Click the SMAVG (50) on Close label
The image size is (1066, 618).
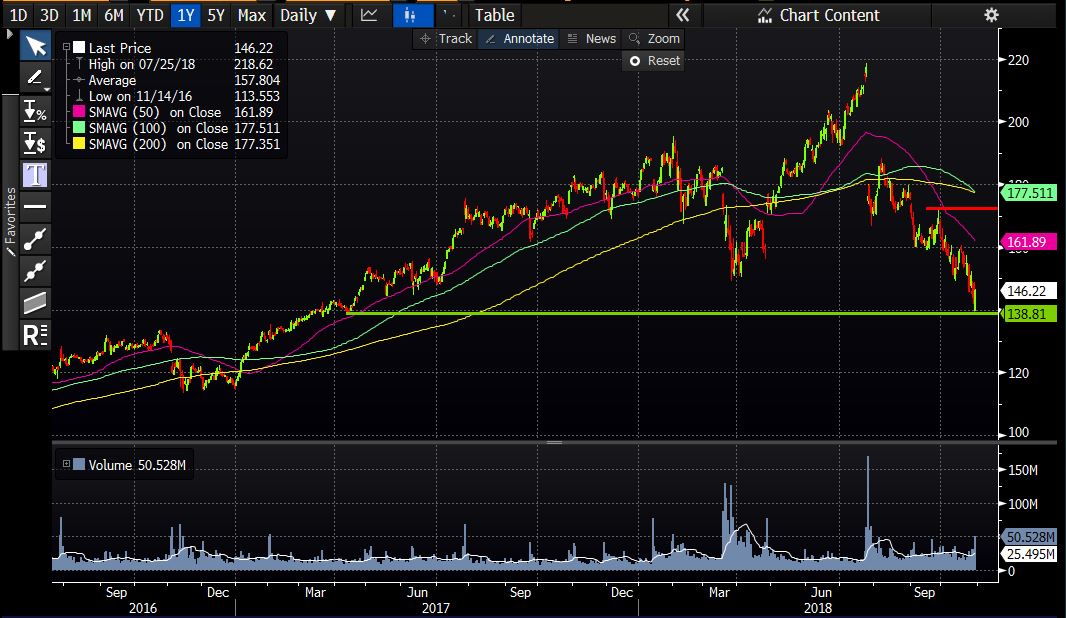(155, 112)
